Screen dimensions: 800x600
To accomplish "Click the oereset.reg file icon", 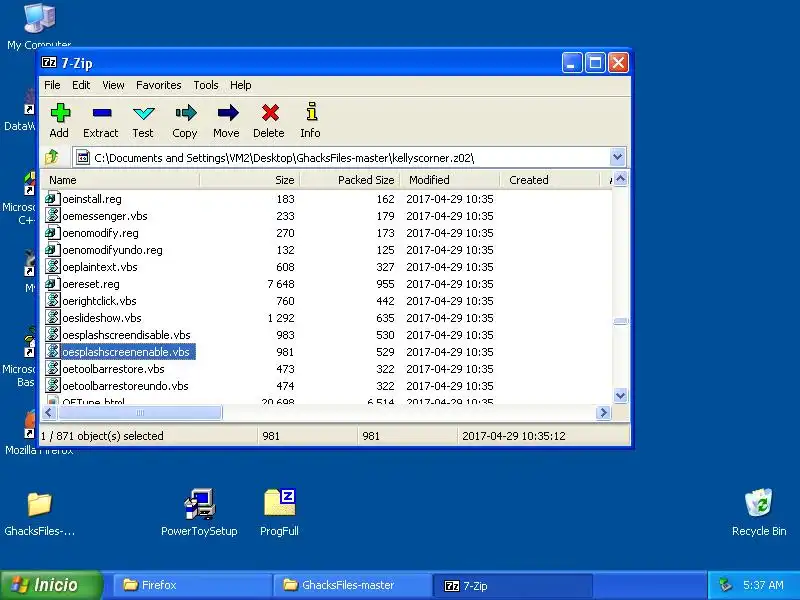I will (x=52, y=284).
